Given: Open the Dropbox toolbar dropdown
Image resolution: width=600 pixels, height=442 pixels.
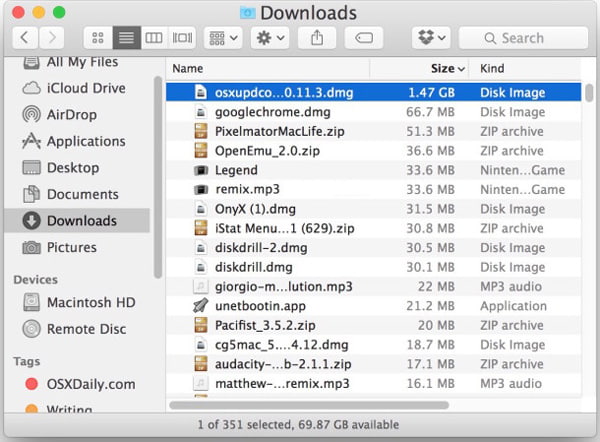Looking at the screenshot, I should pos(430,38).
